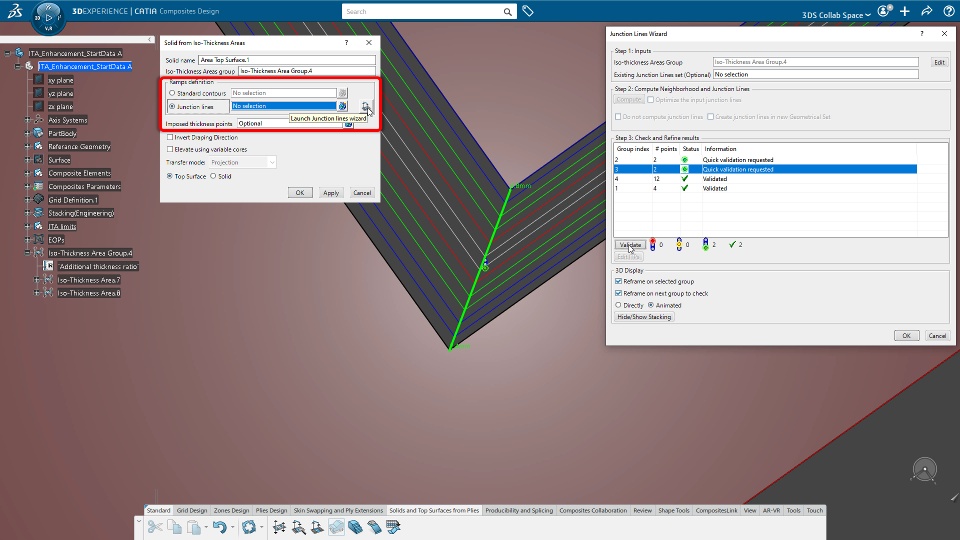The image size is (960, 540).
Task: Click the curved blue surface toolbar icon
Action: (x=374, y=527)
